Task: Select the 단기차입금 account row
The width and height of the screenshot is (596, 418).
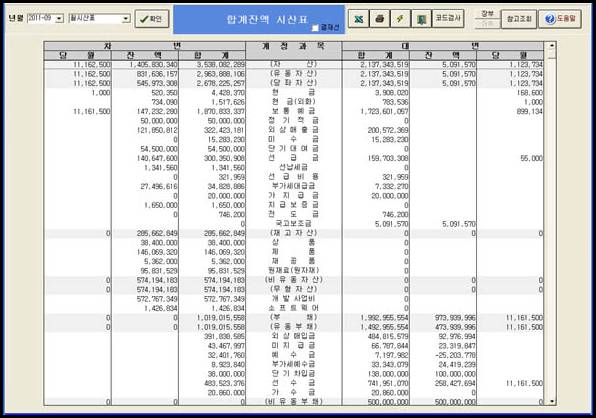Action: (x=293, y=374)
